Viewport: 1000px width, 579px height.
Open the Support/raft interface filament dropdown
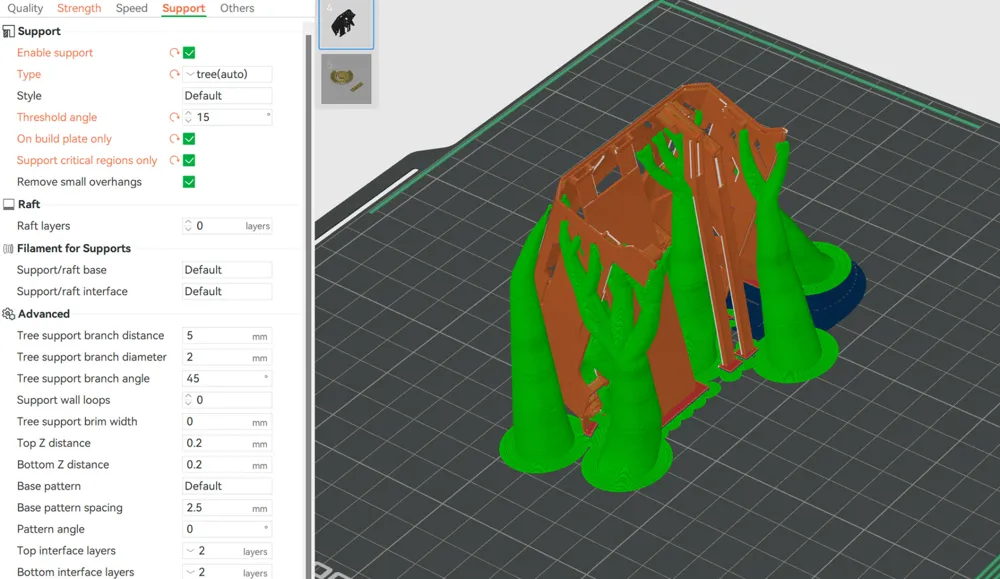pos(227,291)
